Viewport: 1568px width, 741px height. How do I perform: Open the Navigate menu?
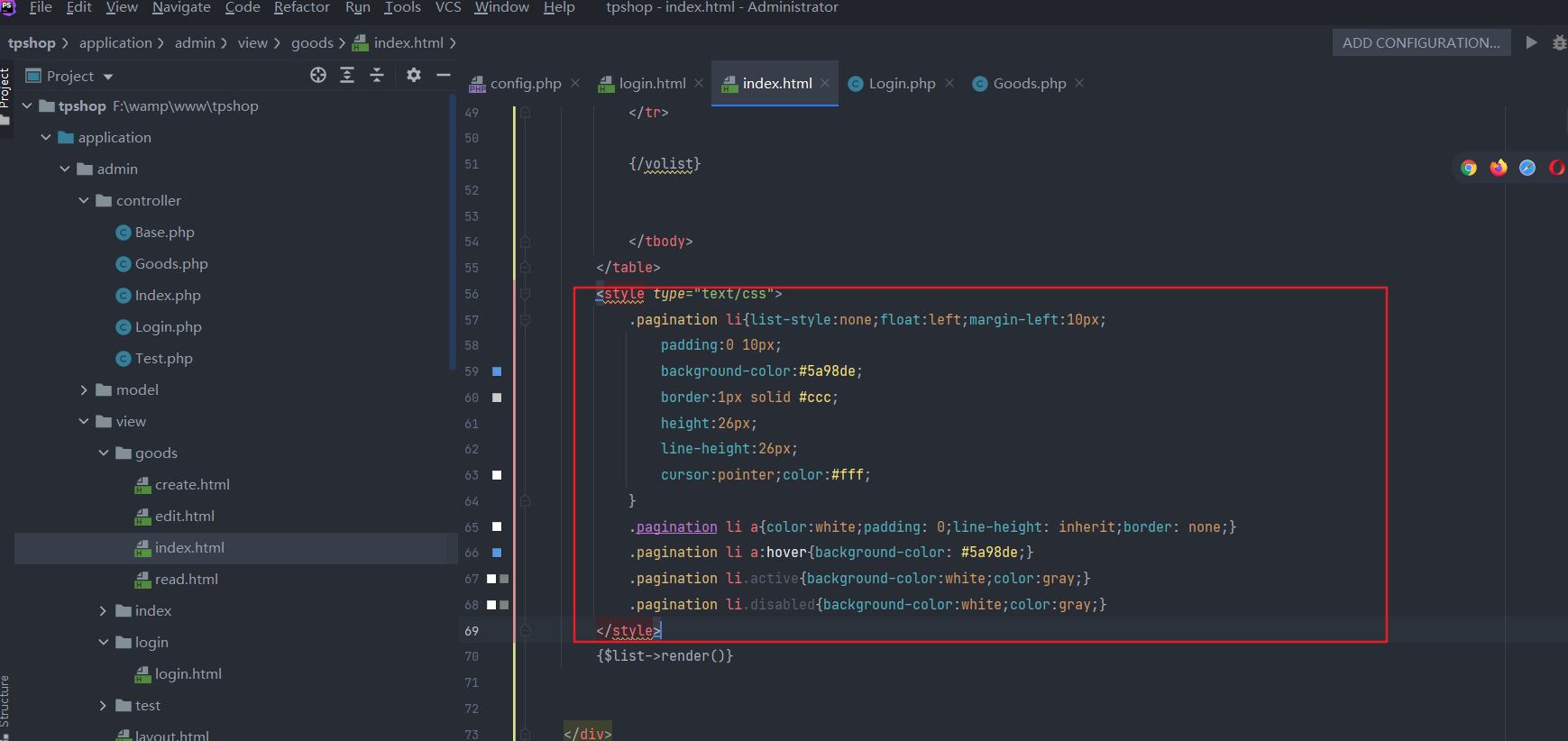click(x=181, y=7)
